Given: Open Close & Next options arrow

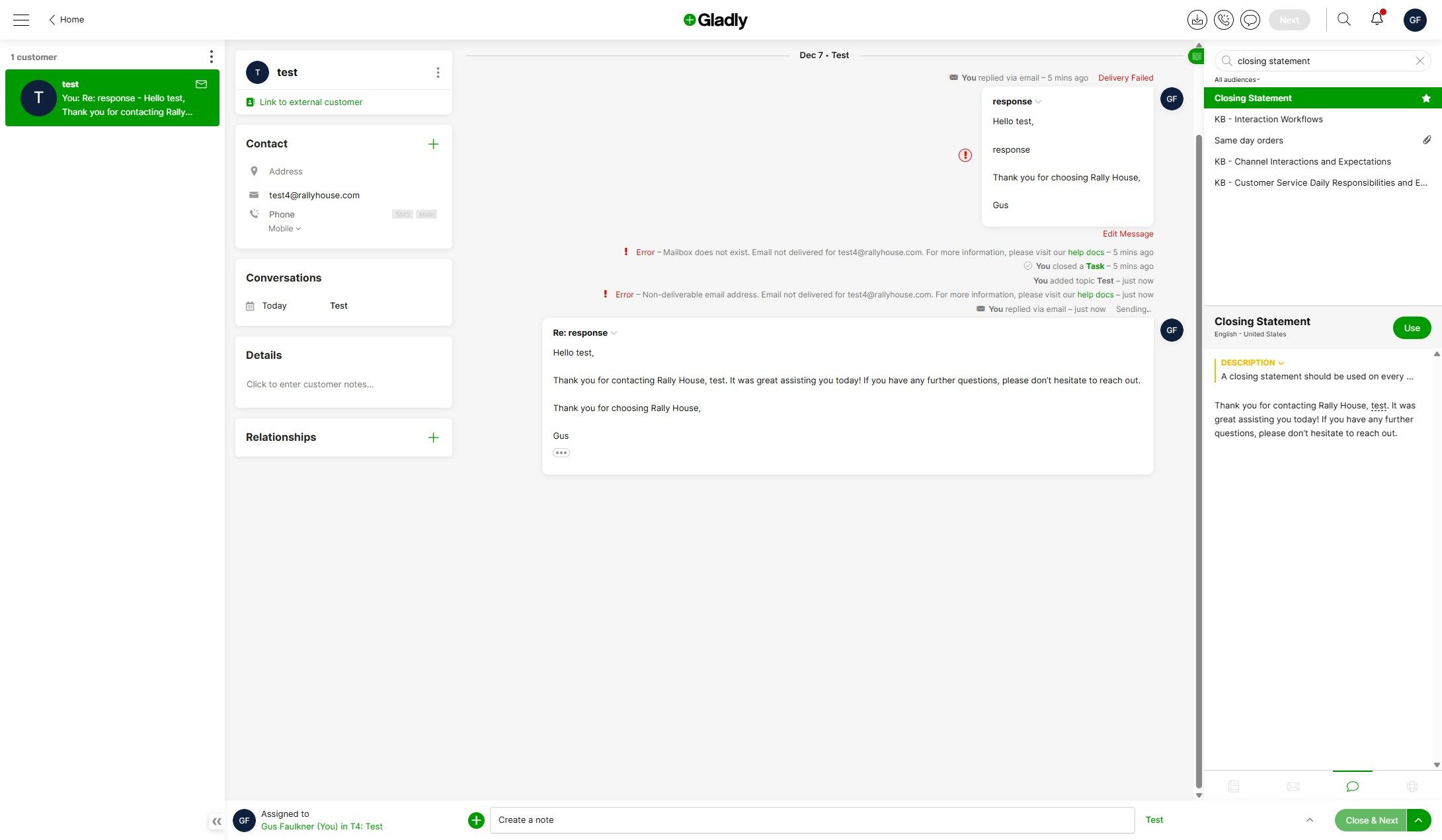Looking at the screenshot, I should [1419, 820].
